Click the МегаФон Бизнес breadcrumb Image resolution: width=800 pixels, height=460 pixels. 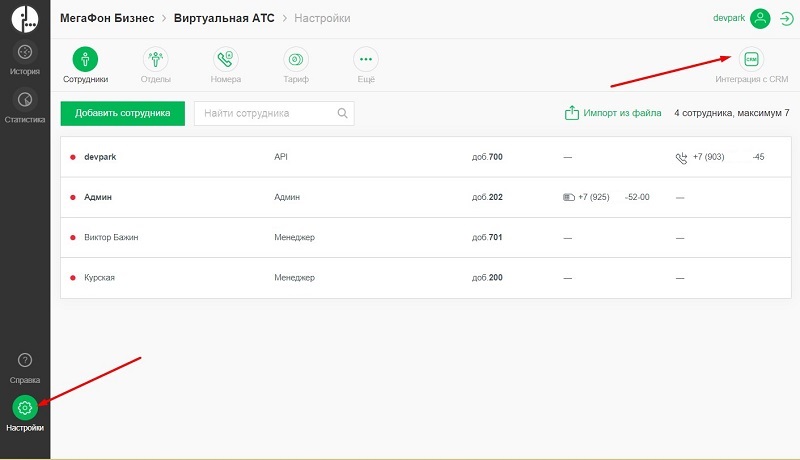(x=107, y=18)
